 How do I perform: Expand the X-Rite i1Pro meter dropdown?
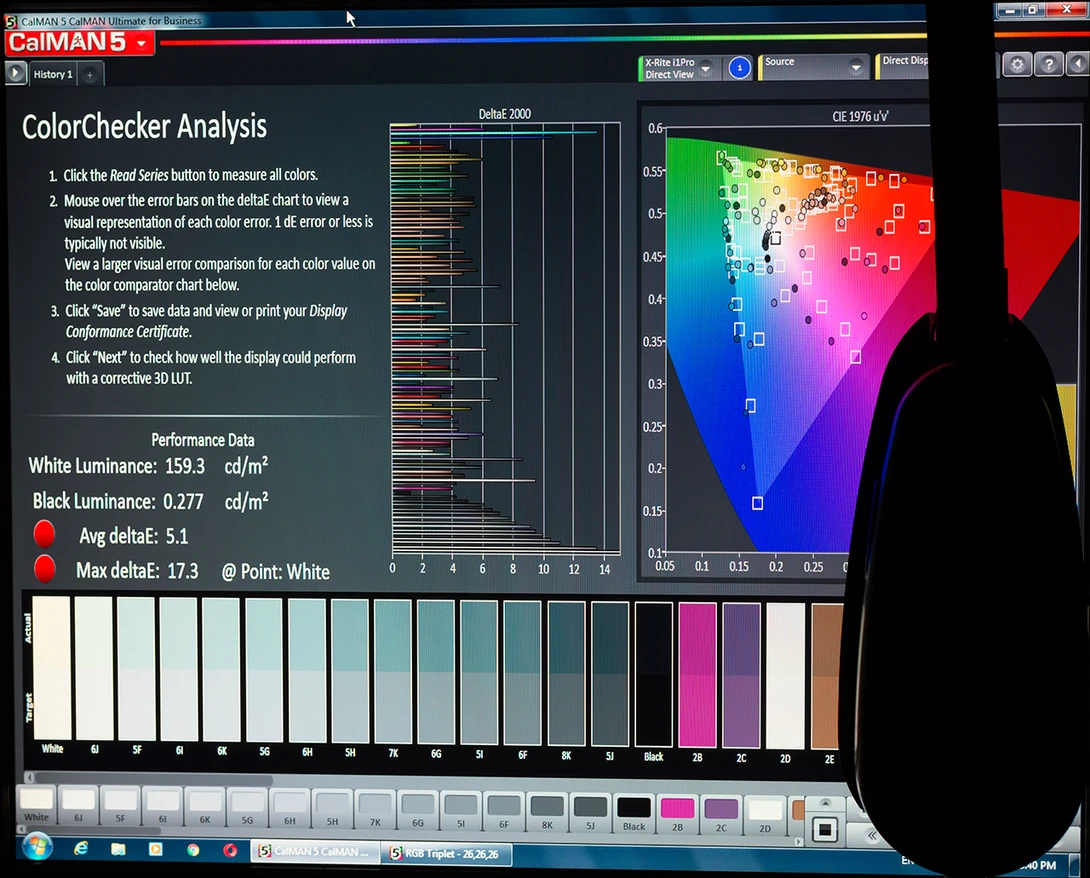(706, 68)
